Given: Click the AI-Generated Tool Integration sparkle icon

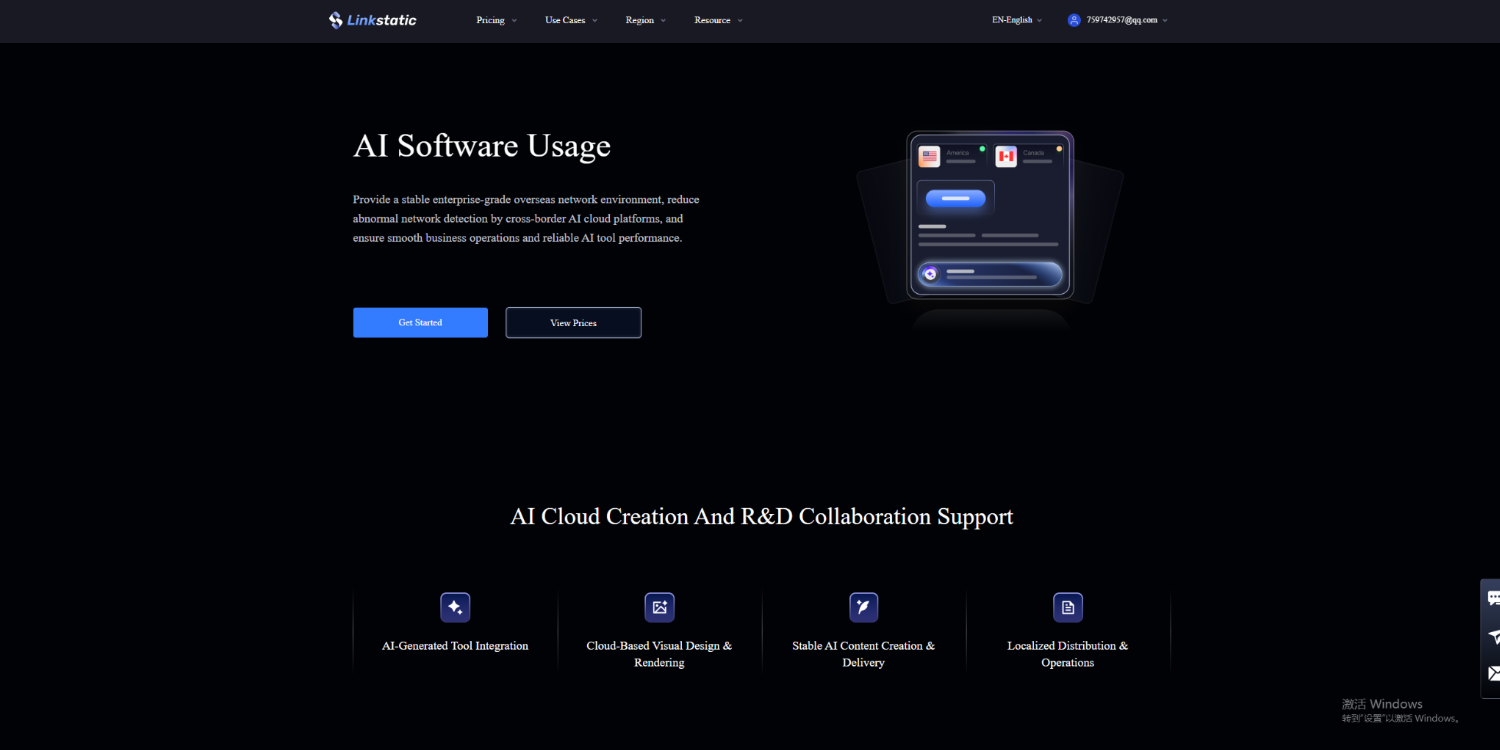Looking at the screenshot, I should click(x=455, y=607).
